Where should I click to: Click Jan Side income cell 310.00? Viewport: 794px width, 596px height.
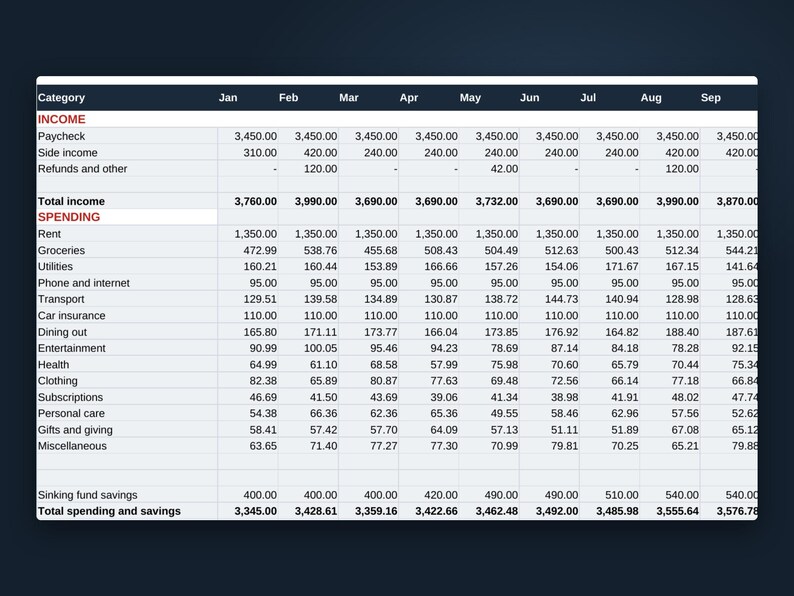(x=248, y=153)
